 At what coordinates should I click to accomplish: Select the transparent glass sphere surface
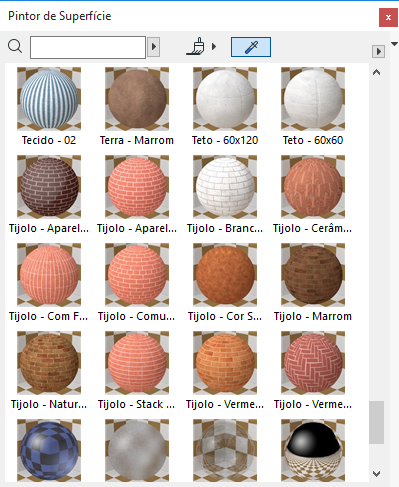coord(225,450)
